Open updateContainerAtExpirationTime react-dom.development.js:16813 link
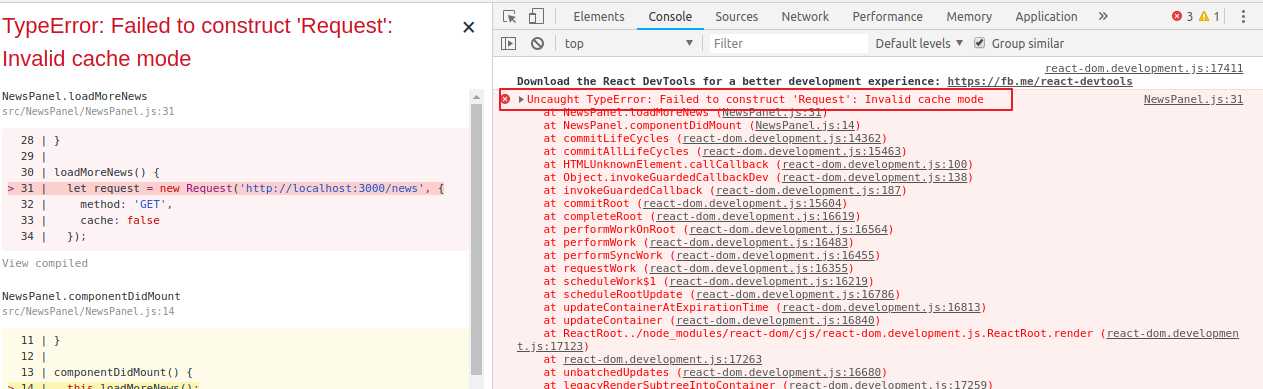Image resolution: width=1263 pixels, height=389 pixels. tap(881, 307)
